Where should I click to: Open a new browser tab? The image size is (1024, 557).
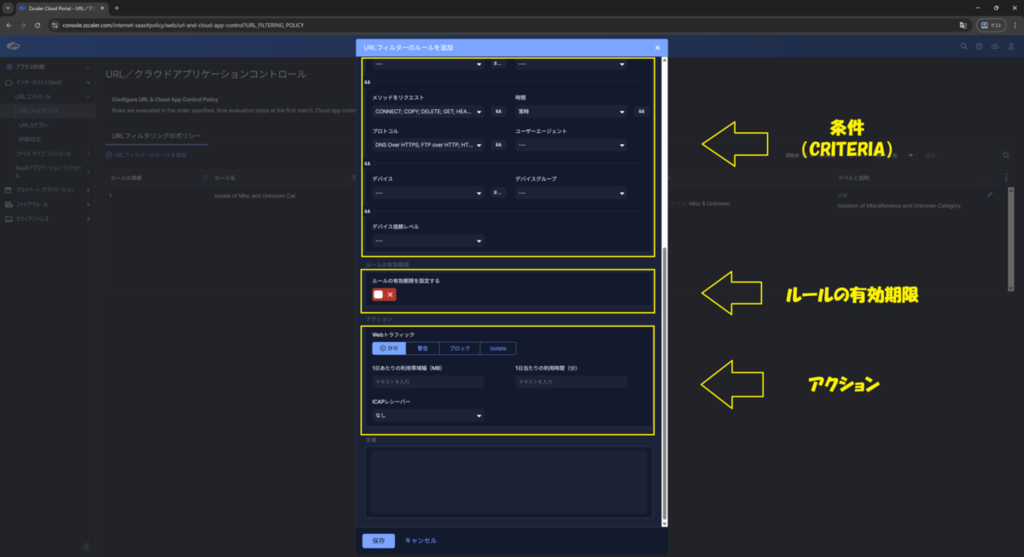(x=117, y=8)
